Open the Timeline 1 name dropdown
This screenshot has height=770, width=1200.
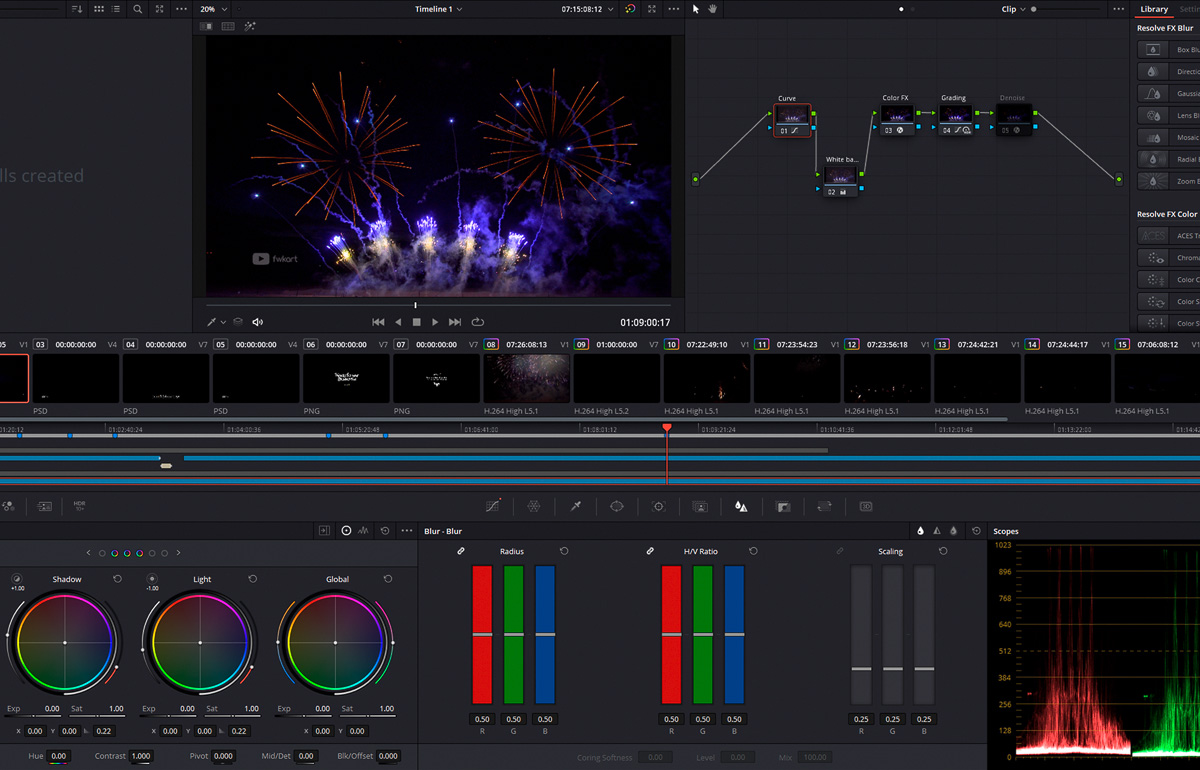point(439,9)
